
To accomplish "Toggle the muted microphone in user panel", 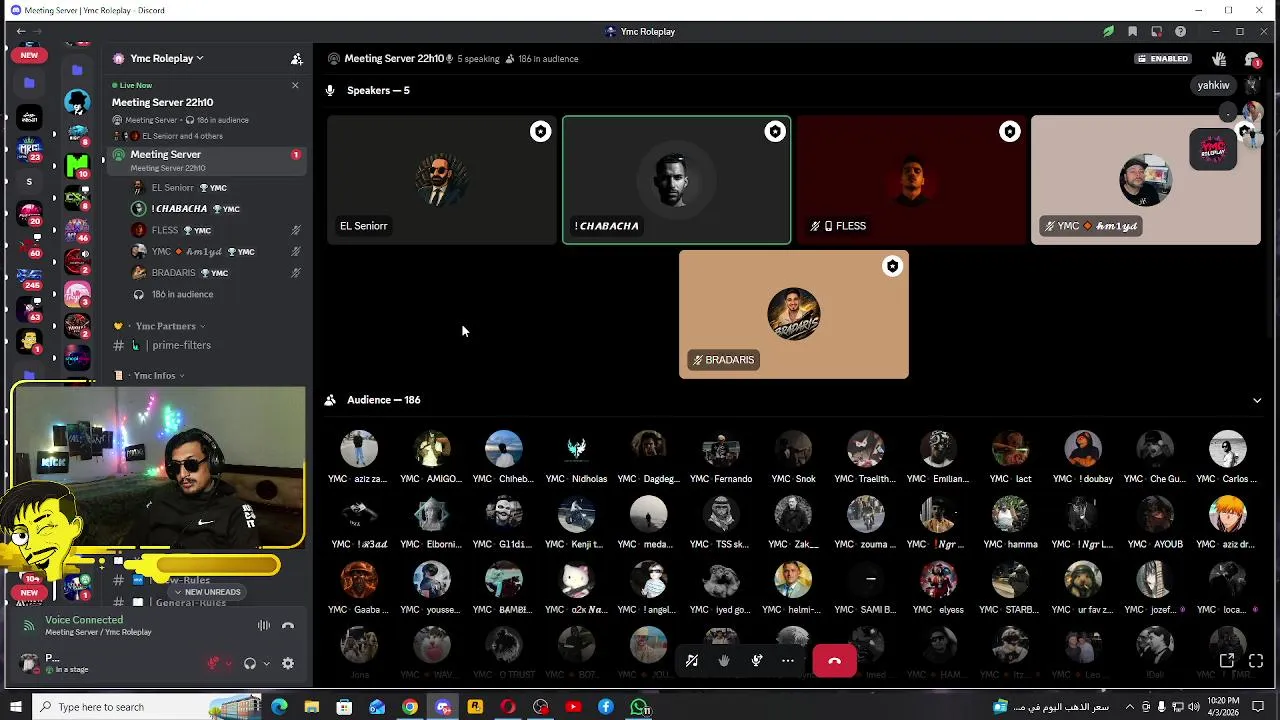I will pyautogui.click(x=213, y=663).
